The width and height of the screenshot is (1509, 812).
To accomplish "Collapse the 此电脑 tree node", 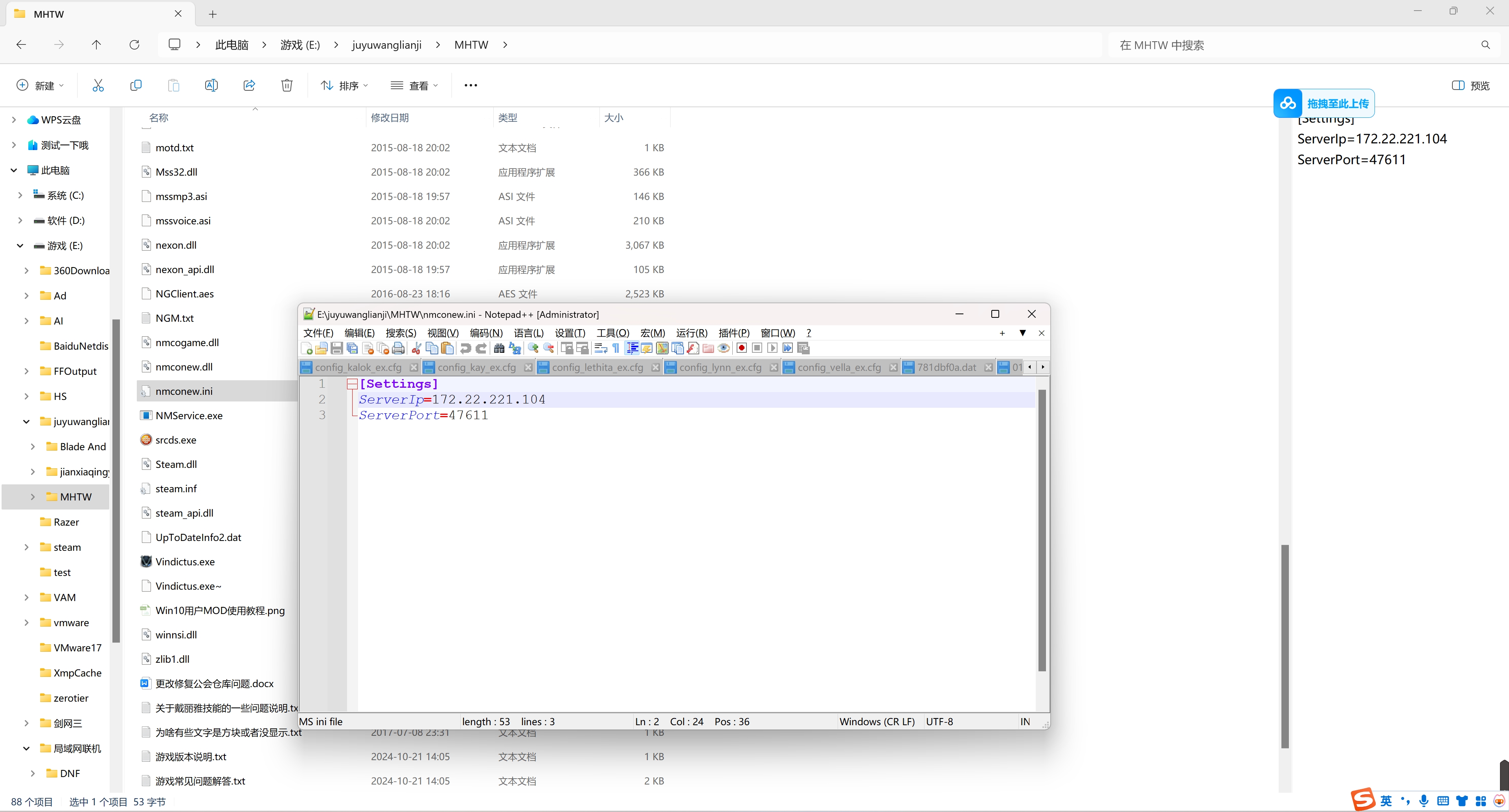I will (13, 170).
